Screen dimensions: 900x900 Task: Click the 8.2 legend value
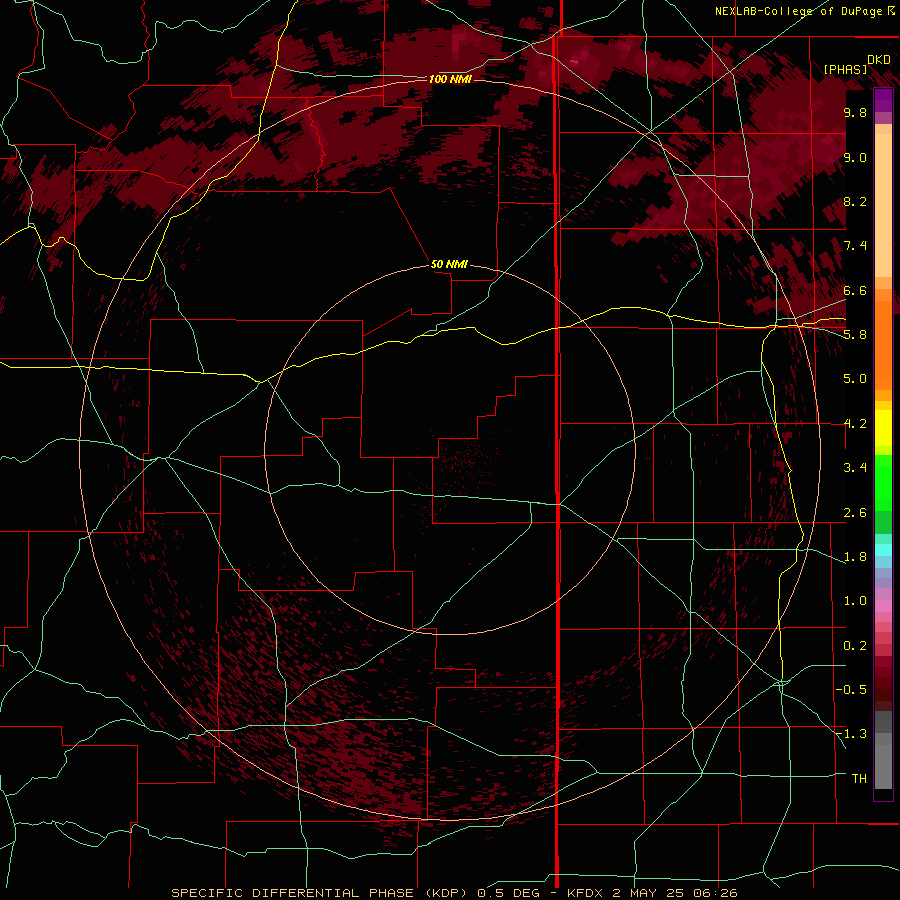(855, 201)
